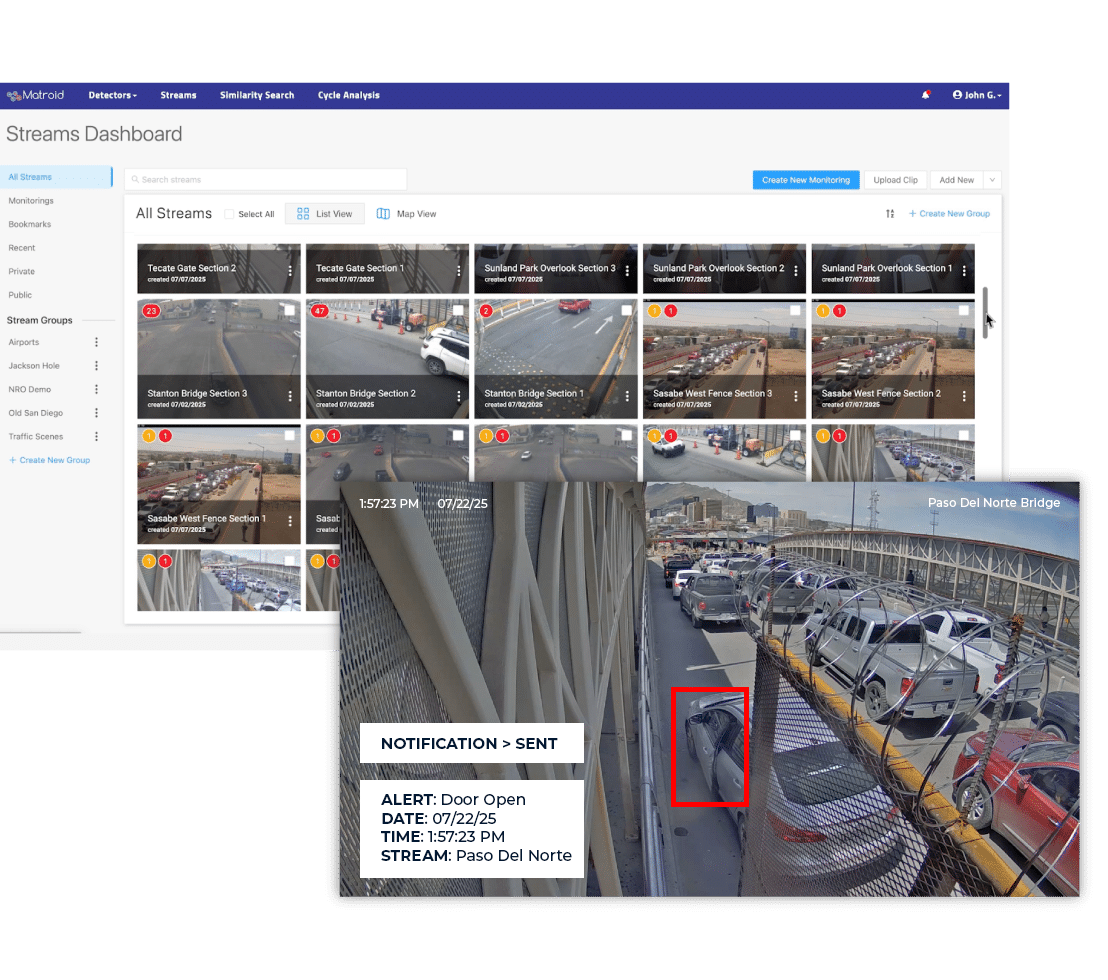Viewport: 1108px width, 980px height.
Task: Open the options menu for Traffic Scenes group
Action: (96, 437)
